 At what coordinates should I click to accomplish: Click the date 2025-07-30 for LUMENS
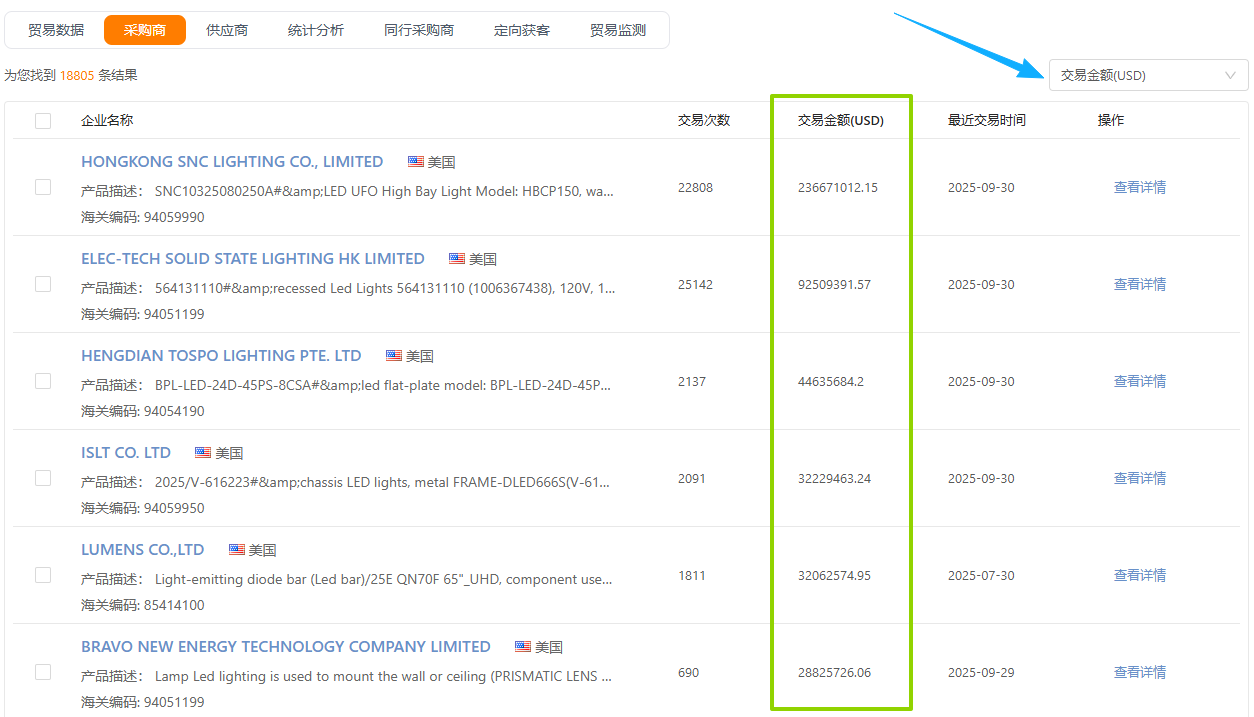(x=981, y=575)
